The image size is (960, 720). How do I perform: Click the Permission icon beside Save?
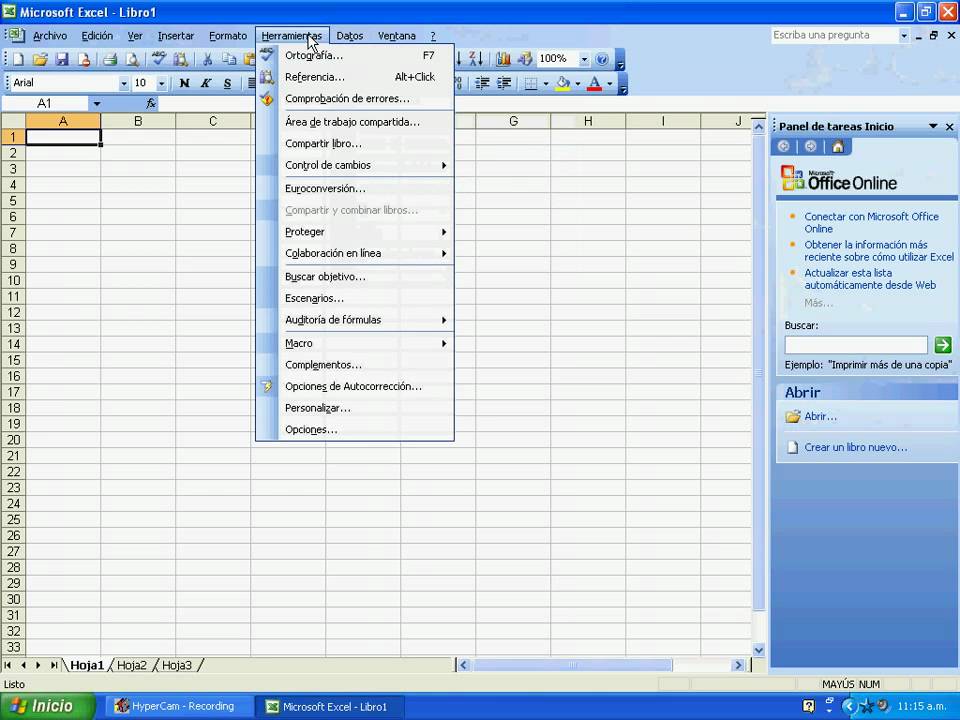pyautogui.click(x=84, y=59)
